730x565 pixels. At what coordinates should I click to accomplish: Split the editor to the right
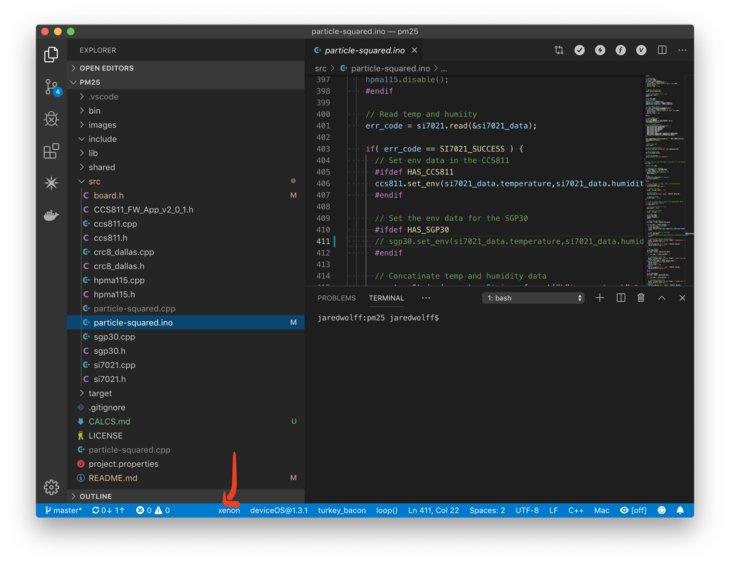[x=662, y=50]
